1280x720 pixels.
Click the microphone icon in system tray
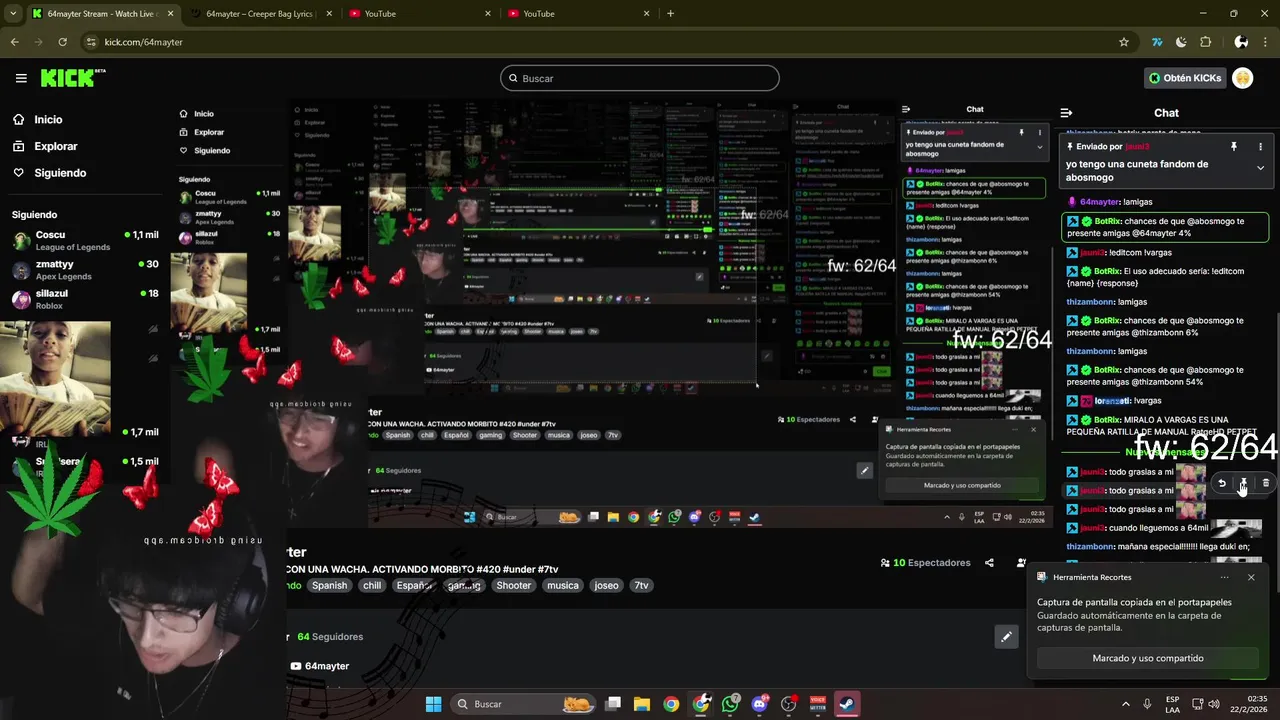1147,704
